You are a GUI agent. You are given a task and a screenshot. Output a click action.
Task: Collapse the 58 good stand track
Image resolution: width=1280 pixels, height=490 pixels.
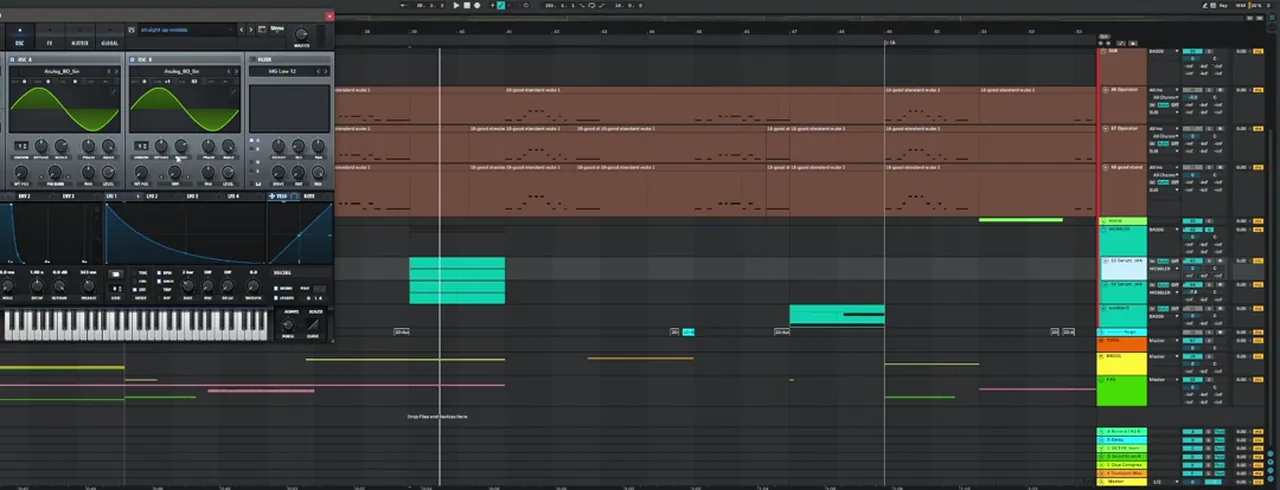pyautogui.click(x=1104, y=167)
